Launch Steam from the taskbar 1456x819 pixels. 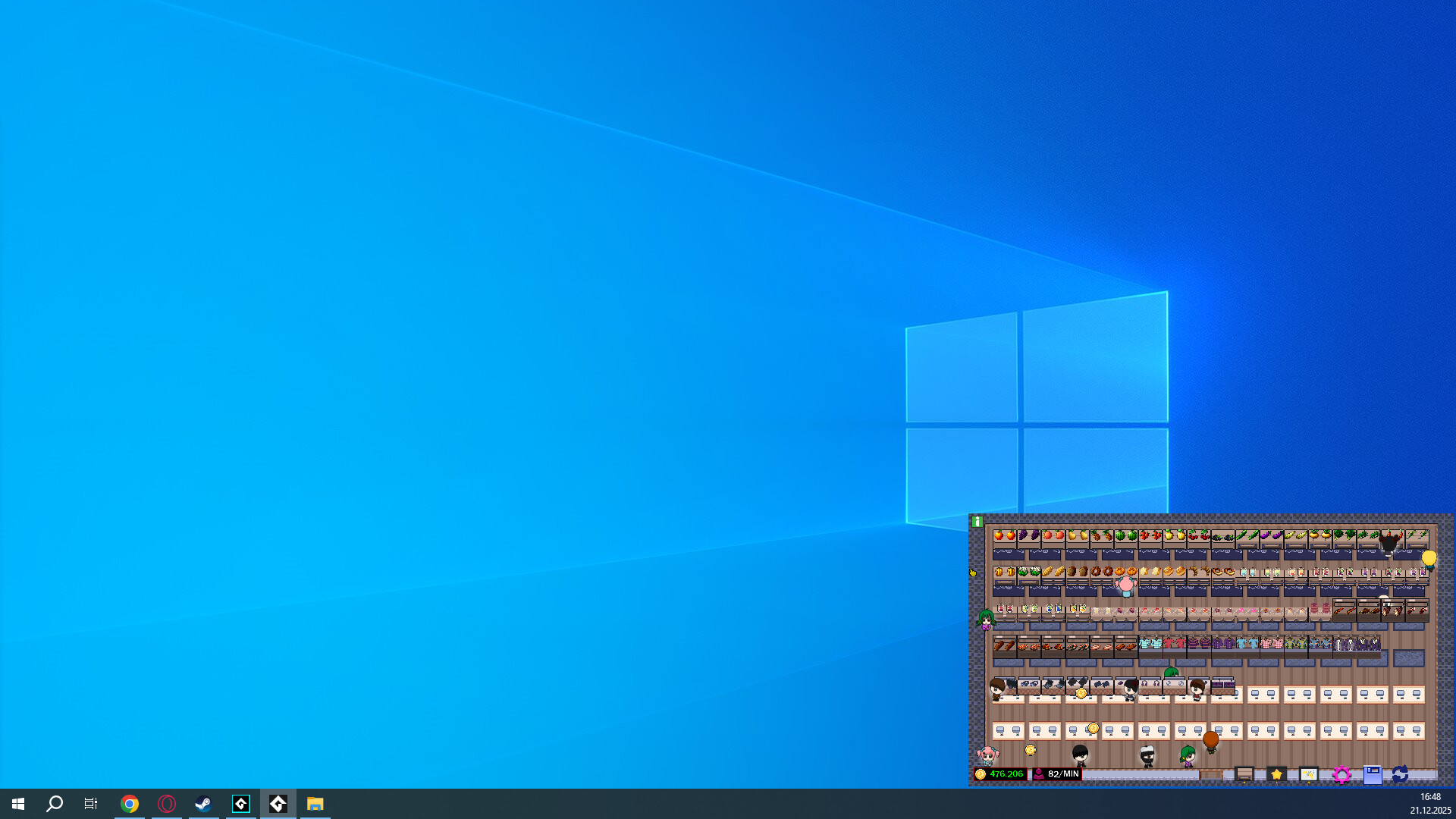pos(203,804)
